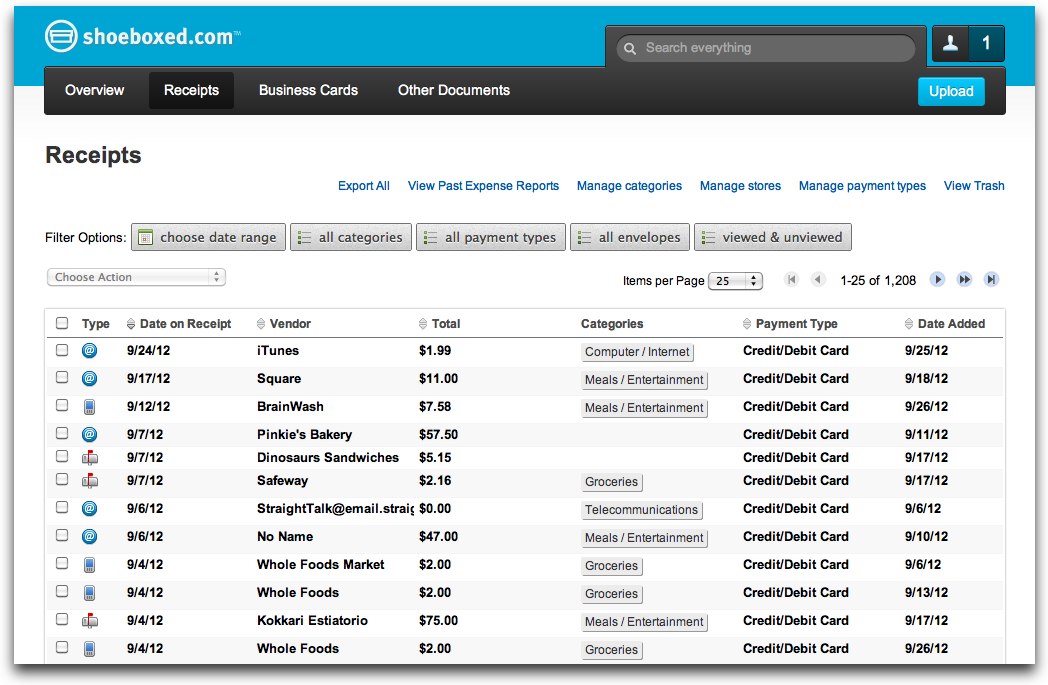Sort by Date on Receipt arrows

pos(131,324)
